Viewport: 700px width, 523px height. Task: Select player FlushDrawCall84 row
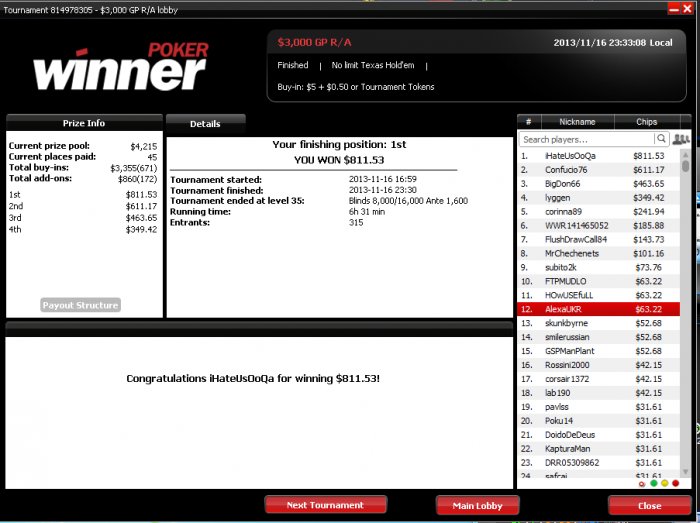(x=599, y=239)
